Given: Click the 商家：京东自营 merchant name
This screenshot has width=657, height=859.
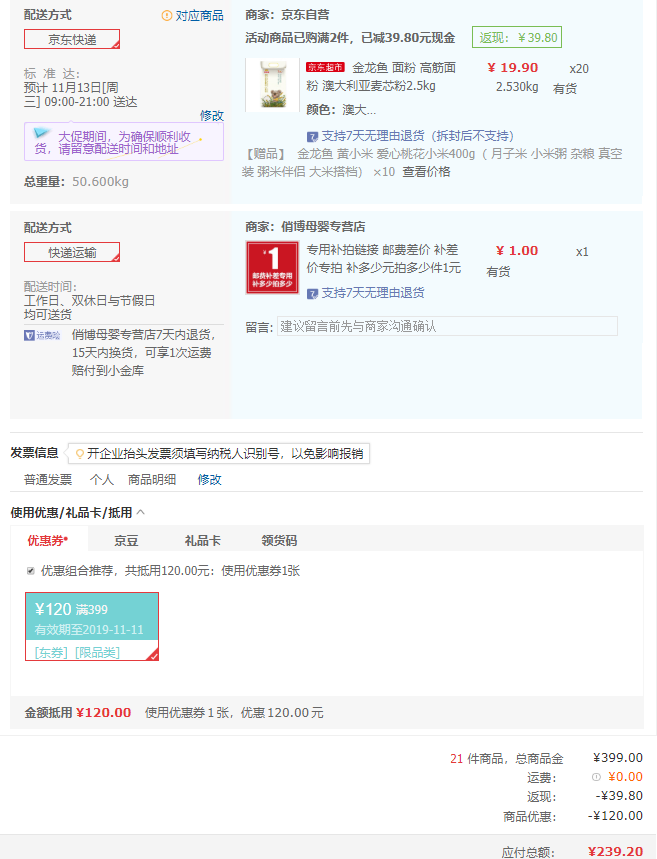Looking at the screenshot, I should click(287, 15).
